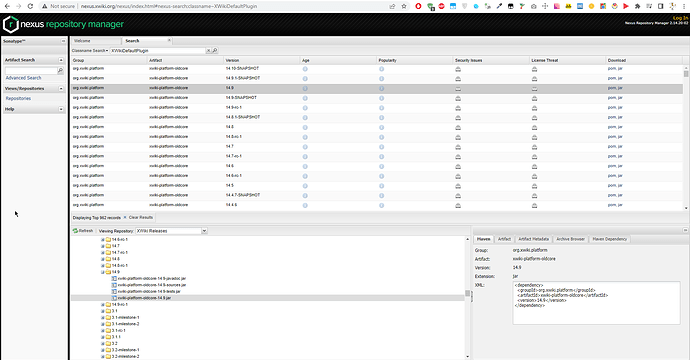690x360 pixels.
Task: Reload the page with browser refresh icon
Action: click(30, 6)
